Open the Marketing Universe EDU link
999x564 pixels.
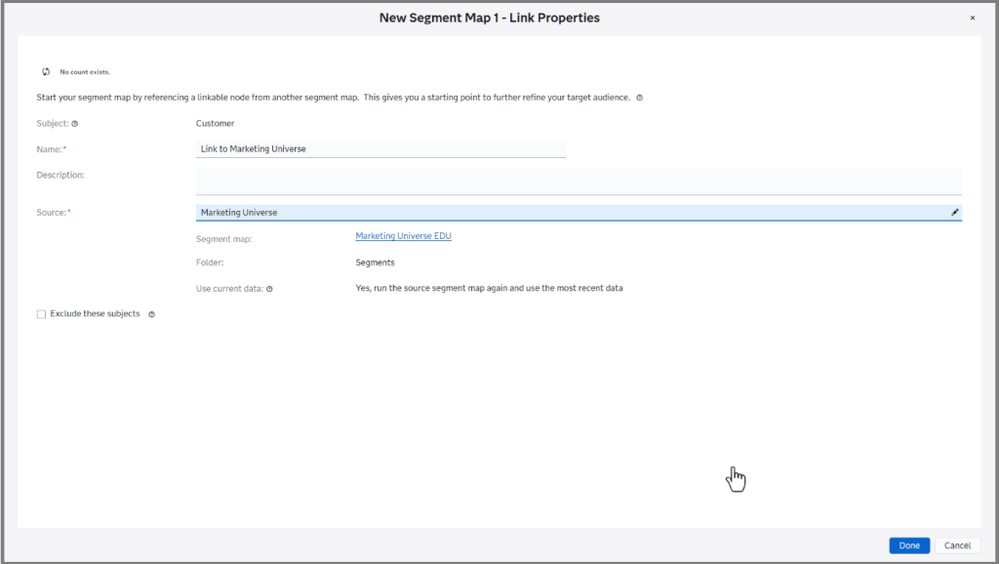point(403,236)
